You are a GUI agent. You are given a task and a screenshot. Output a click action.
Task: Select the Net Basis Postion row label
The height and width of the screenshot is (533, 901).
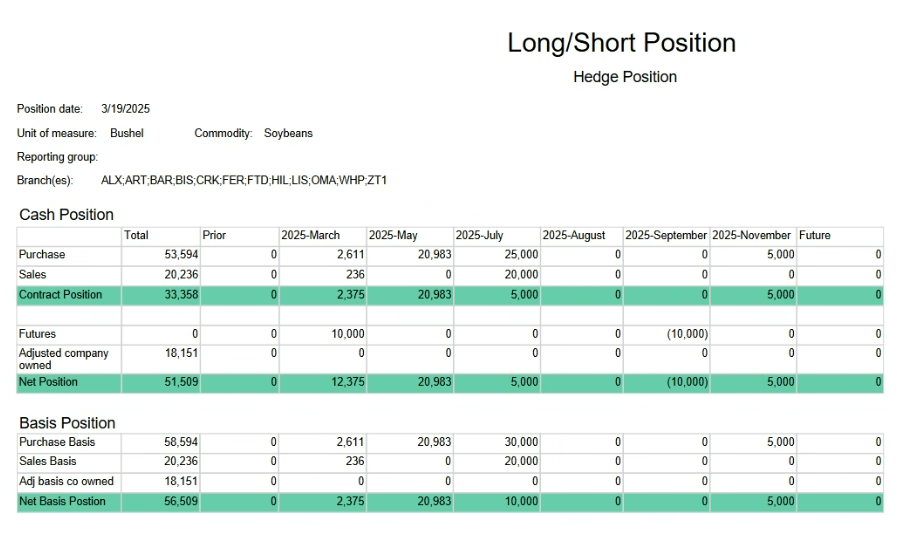point(62,502)
